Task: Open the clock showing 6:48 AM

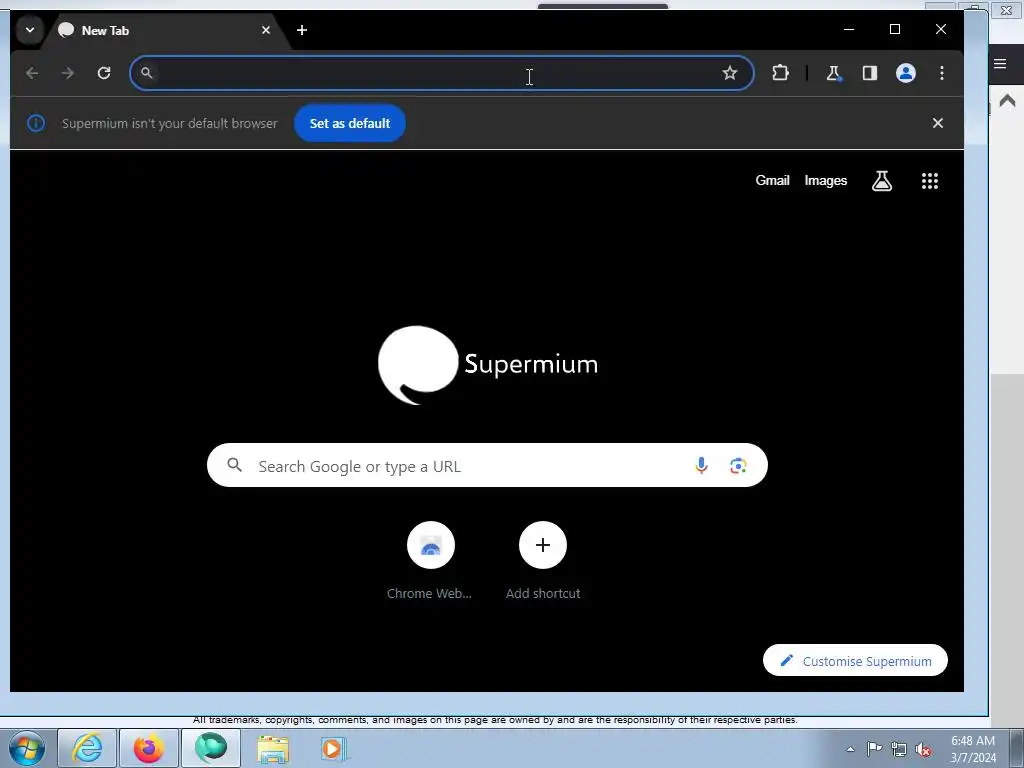Action: click(973, 748)
